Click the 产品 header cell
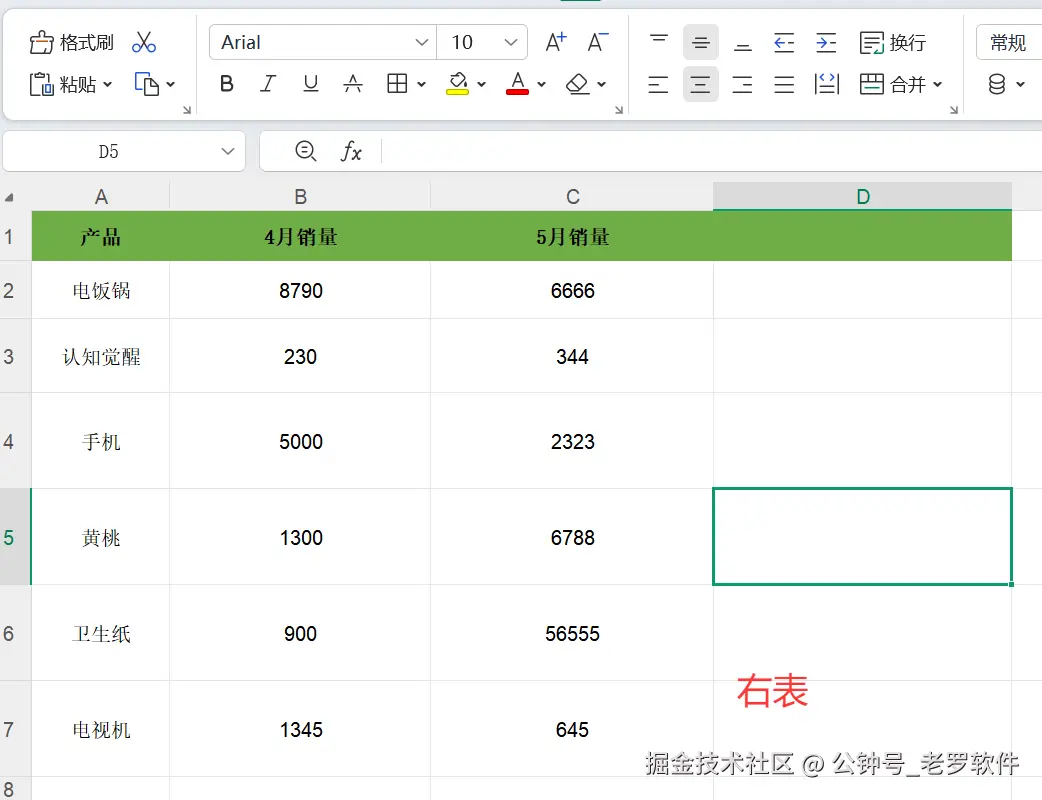 [x=100, y=237]
